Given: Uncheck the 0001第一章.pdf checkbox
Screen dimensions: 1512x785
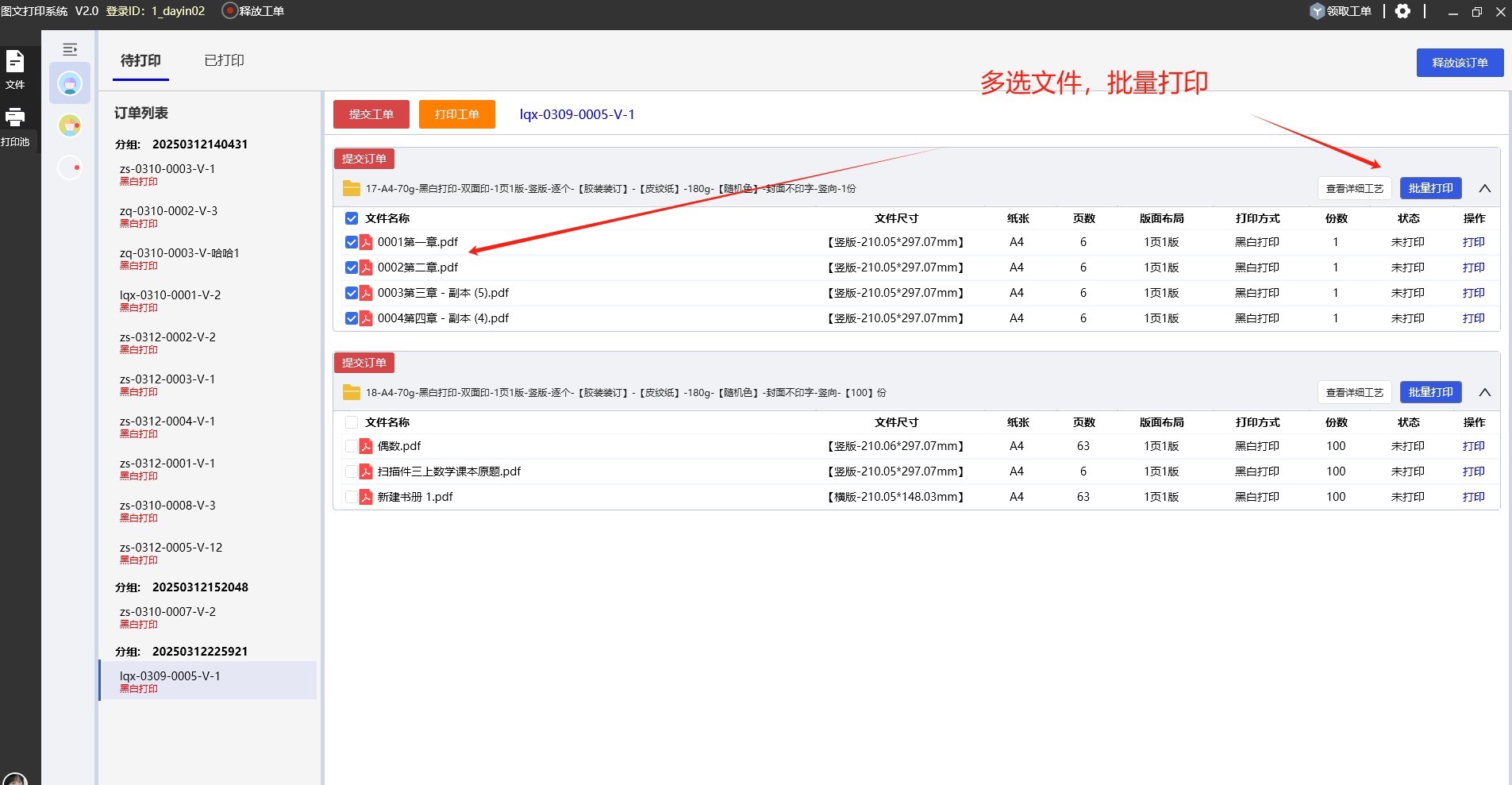Looking at the screenshot, I should [352, 242].
